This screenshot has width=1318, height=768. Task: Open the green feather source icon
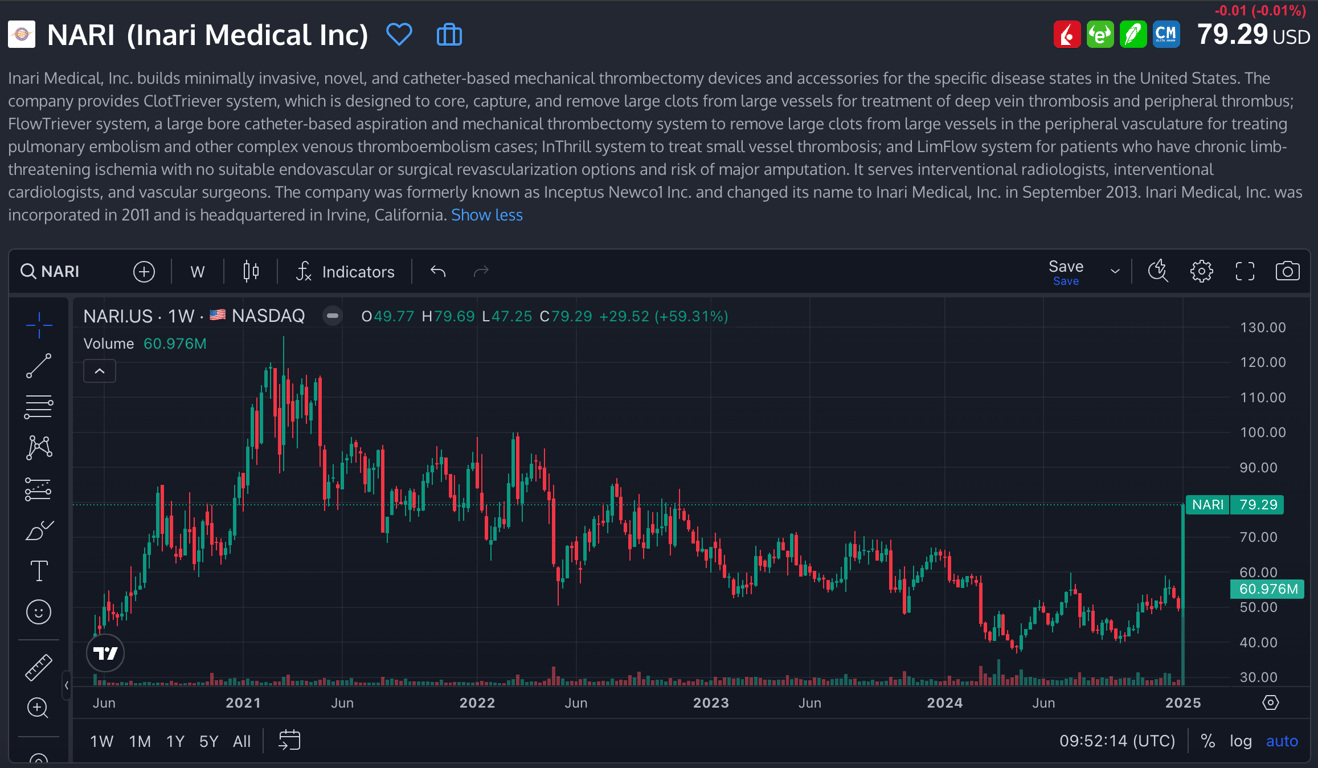pos(1133,35)
